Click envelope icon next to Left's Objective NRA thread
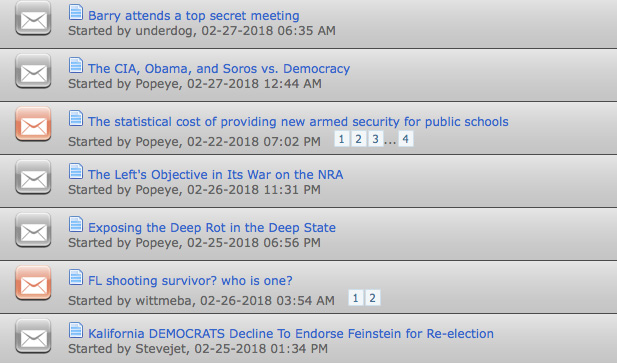The width and height of the screenshot is (617, 363). point(33,177)
